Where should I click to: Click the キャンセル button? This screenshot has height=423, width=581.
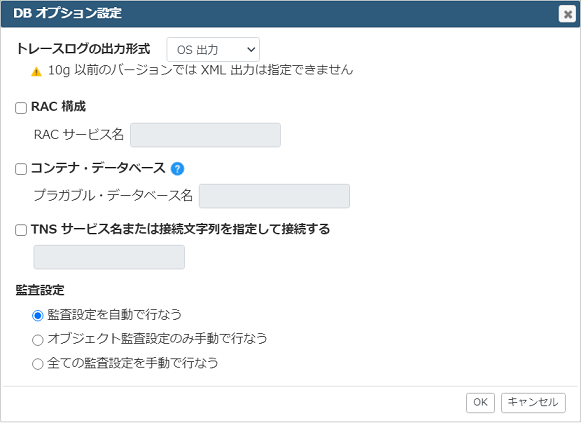pos(533,403)
